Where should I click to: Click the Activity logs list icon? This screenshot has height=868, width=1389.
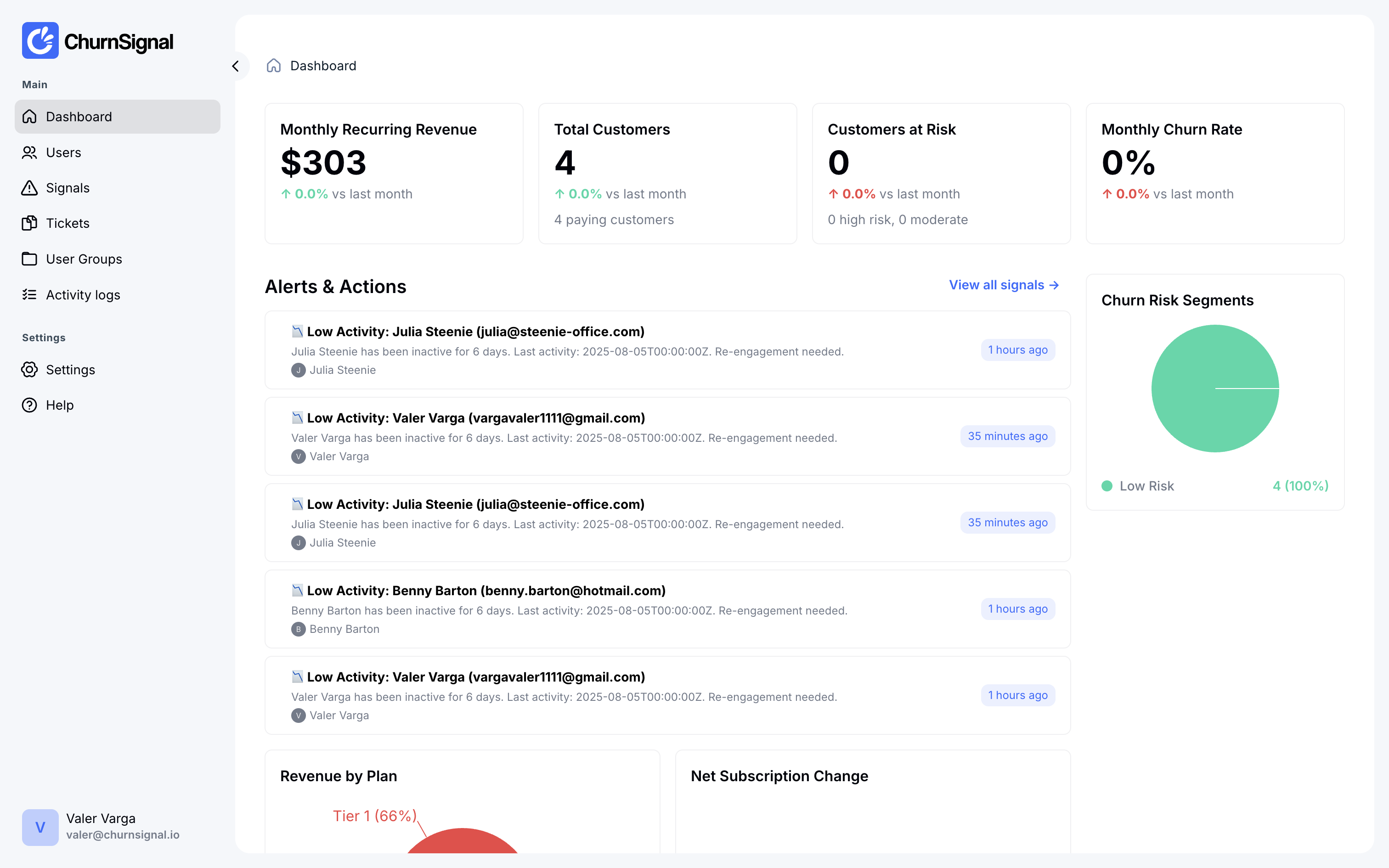(x=30, y=294)
